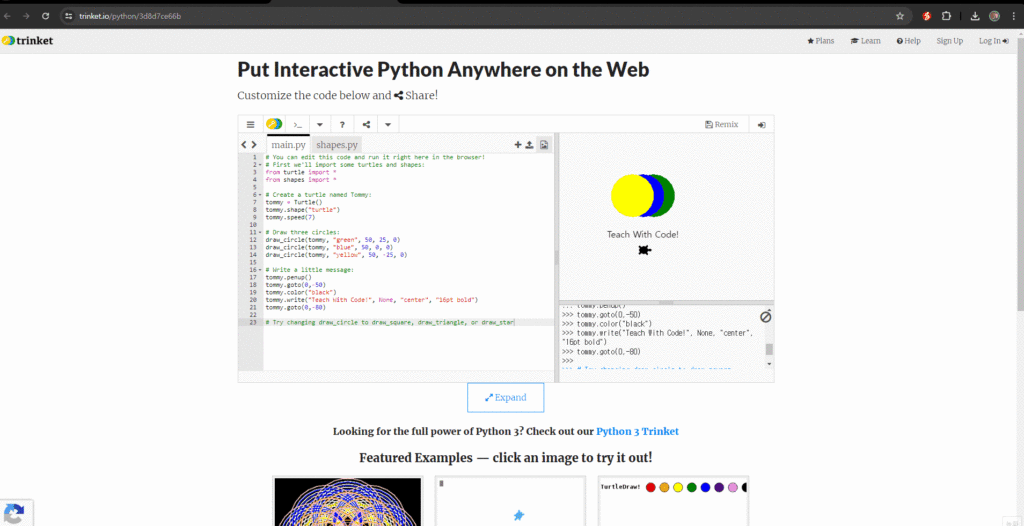This screenshot has height=526, width=1024.
Task: Open the Plans link
Action: coord(821,41)
